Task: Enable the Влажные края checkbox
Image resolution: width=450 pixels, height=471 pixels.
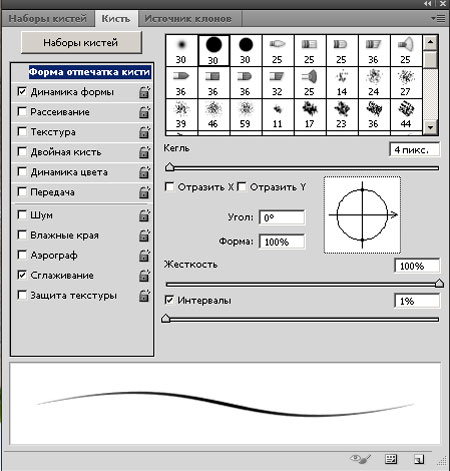Action: click(x=22, y=235)
